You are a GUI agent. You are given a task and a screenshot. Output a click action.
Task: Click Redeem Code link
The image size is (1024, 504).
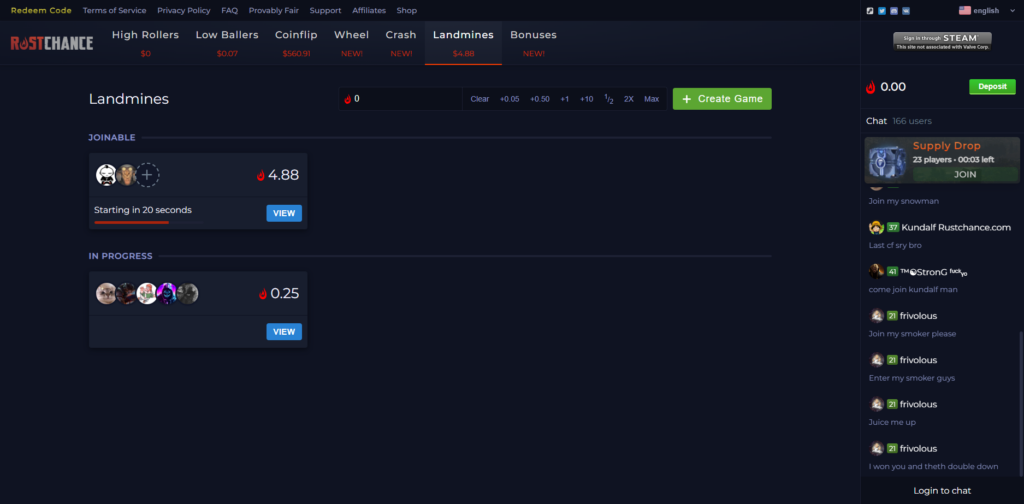coord(41,10)
